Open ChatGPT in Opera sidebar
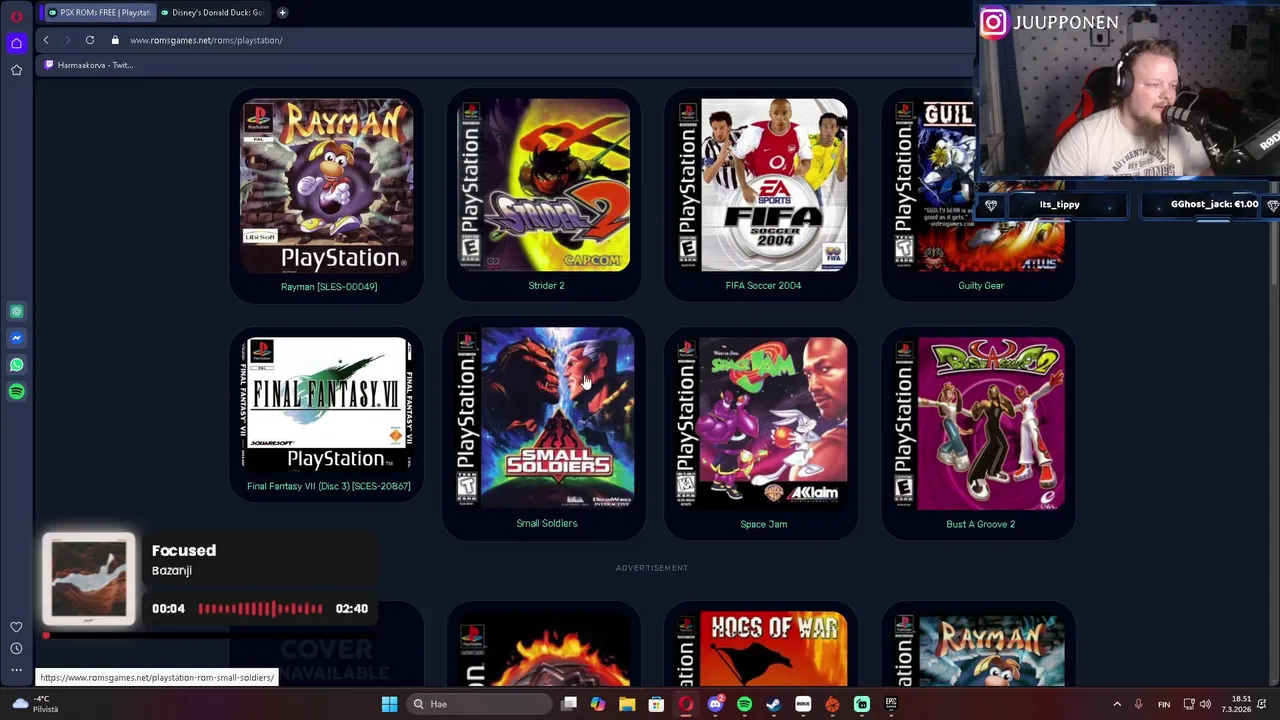This screenshot has height=720, width=1280. (x=16, y=312)
